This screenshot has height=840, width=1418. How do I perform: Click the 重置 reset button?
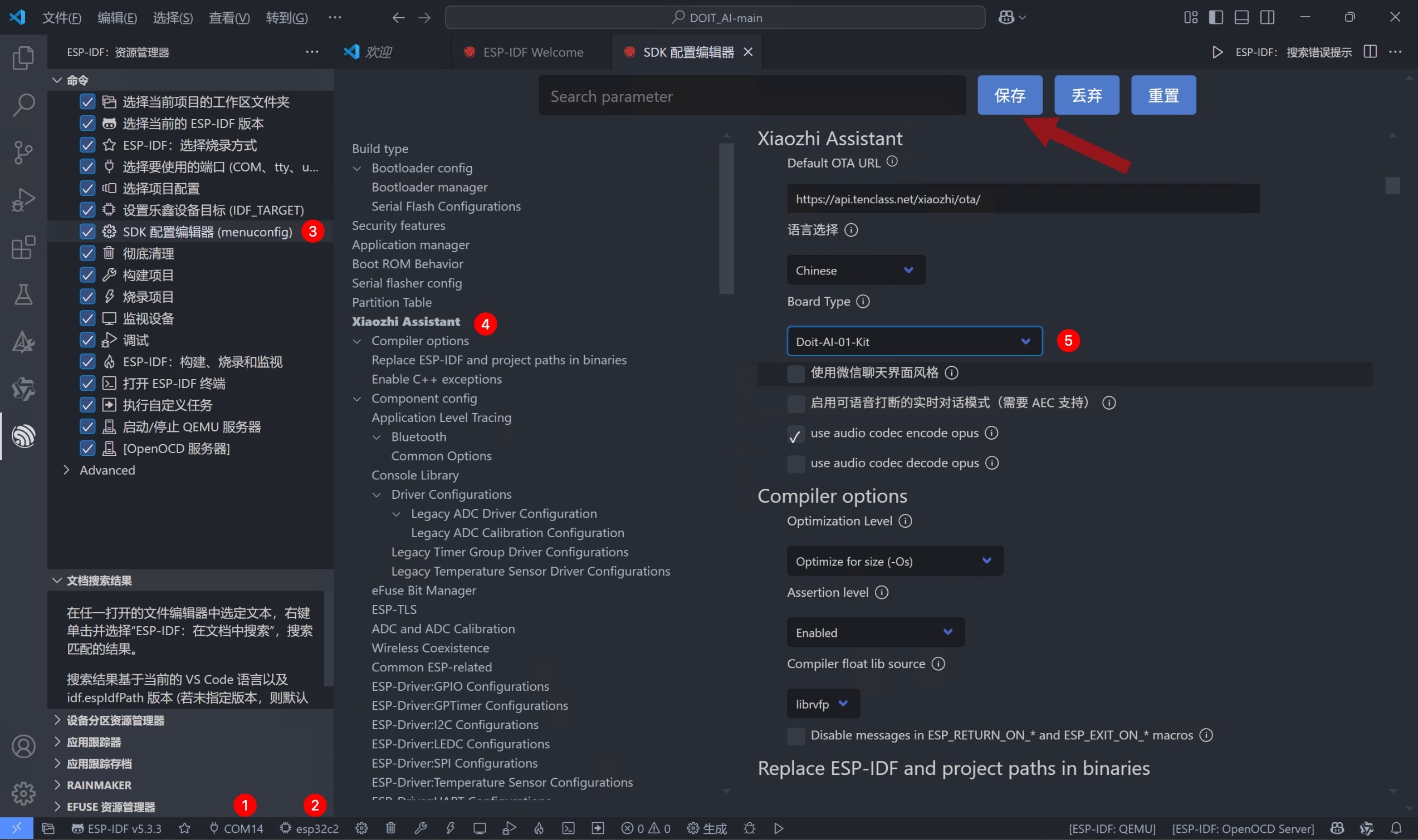click(1162, 95)
